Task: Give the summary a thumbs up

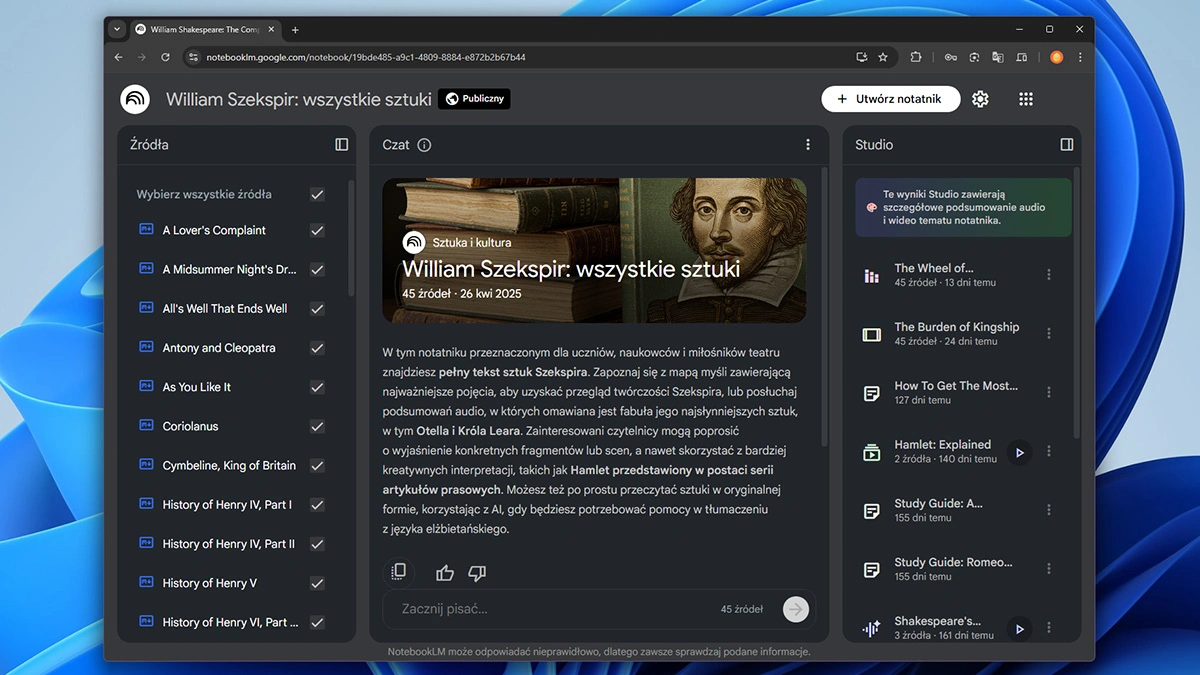Action: click(x=445, y=573)
